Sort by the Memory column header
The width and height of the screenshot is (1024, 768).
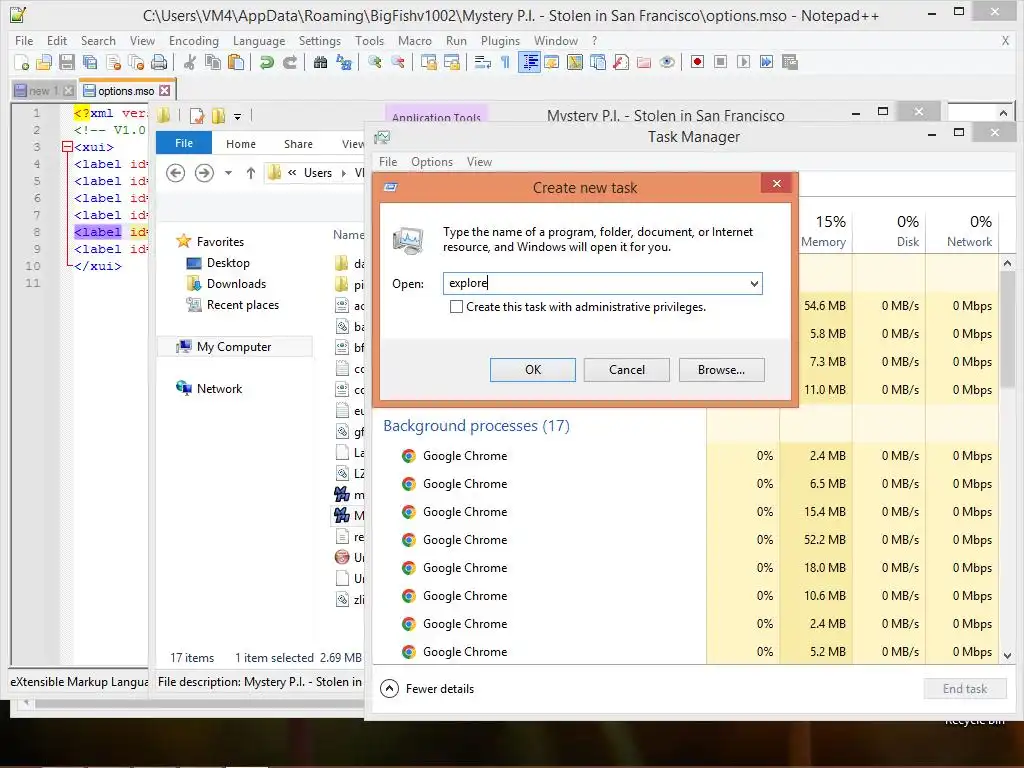pyautogui.click(x=823, y=232)
